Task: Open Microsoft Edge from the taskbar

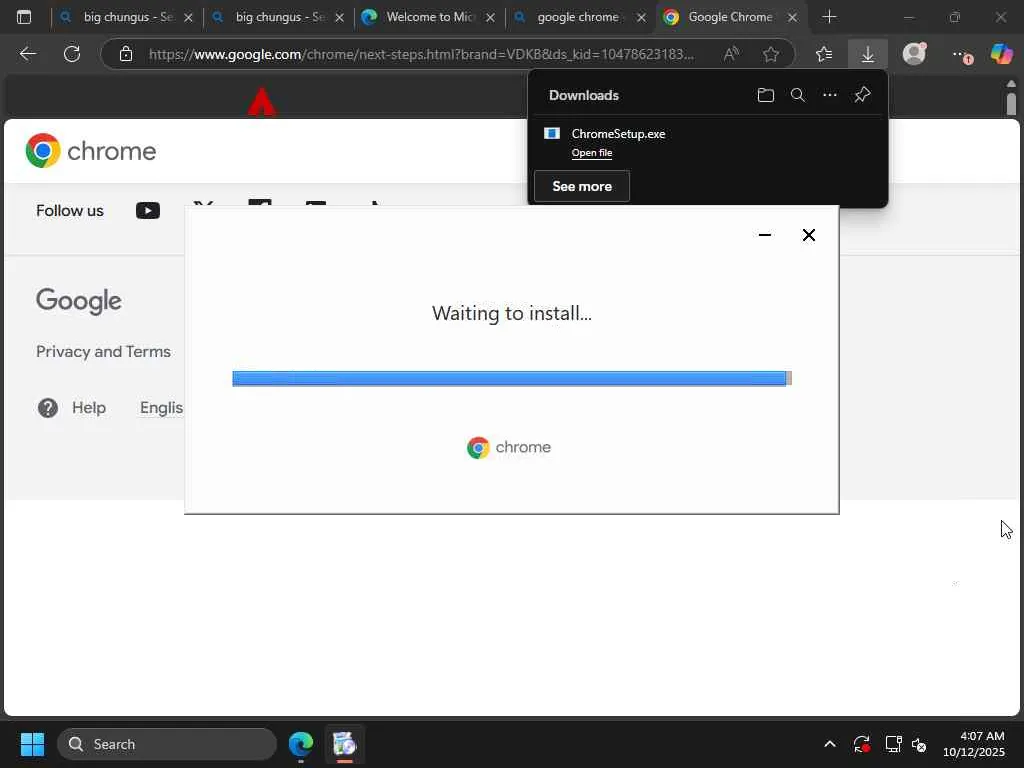Action: [x=301, y=744]
